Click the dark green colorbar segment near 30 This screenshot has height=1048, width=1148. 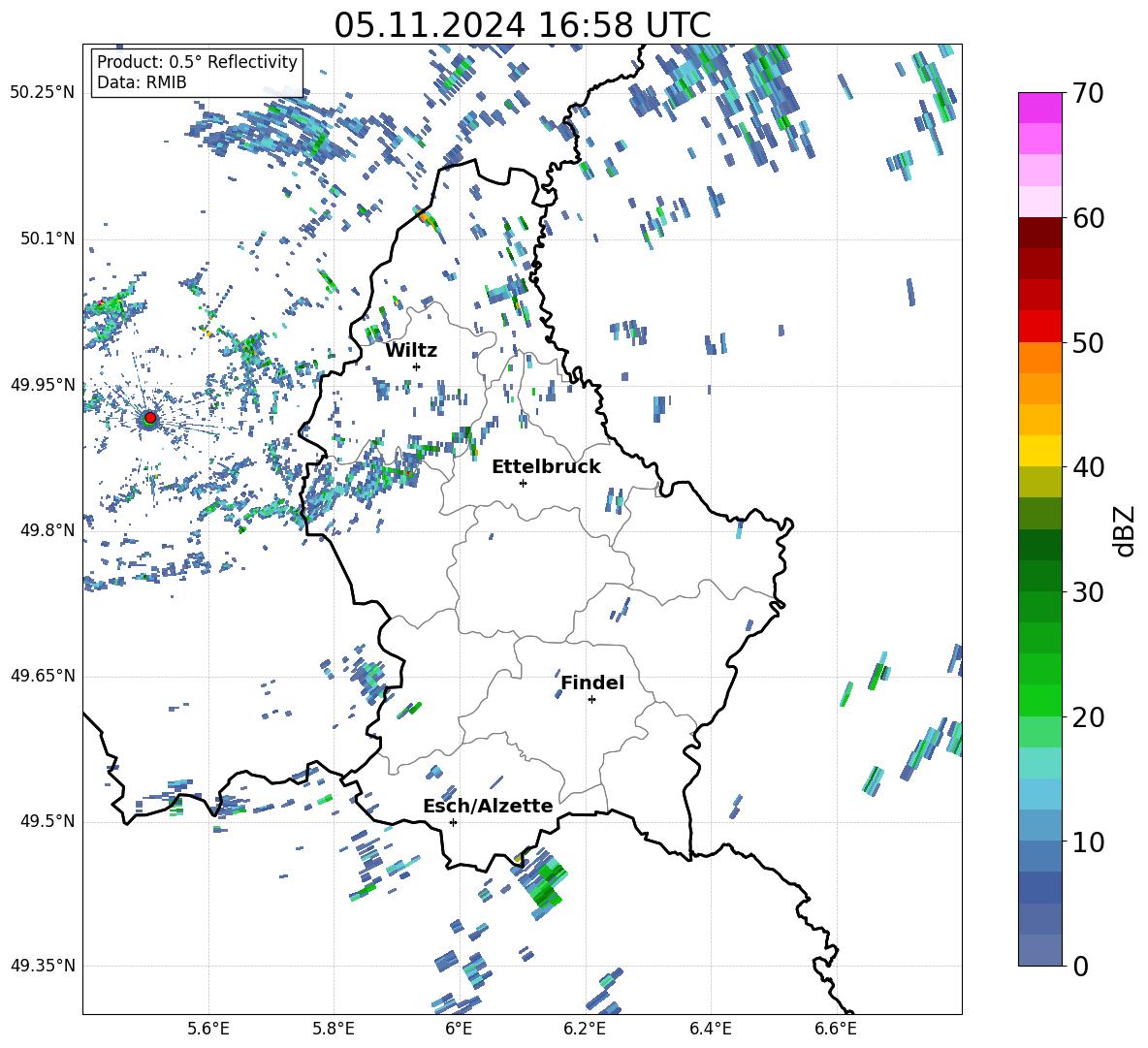point(1040,576)
